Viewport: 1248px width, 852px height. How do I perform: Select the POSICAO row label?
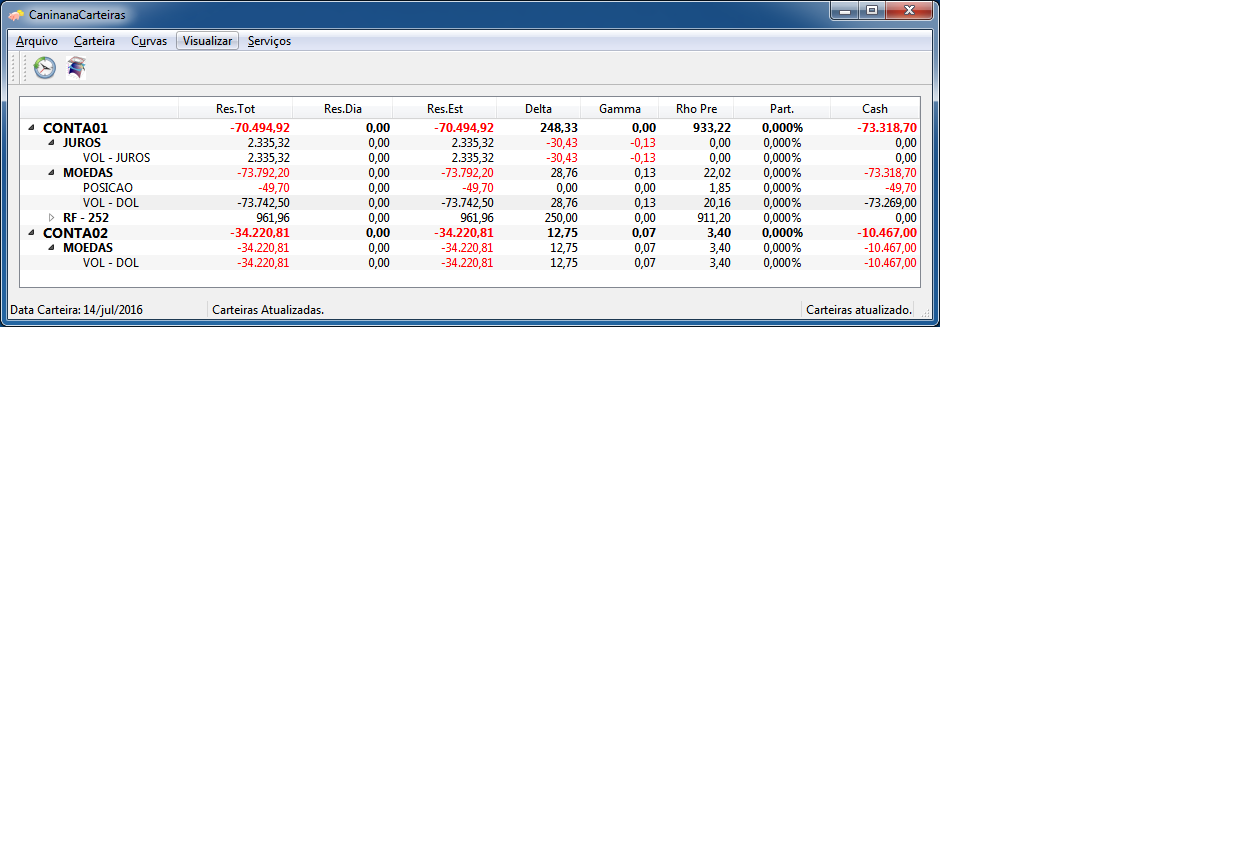coord(108,188)
